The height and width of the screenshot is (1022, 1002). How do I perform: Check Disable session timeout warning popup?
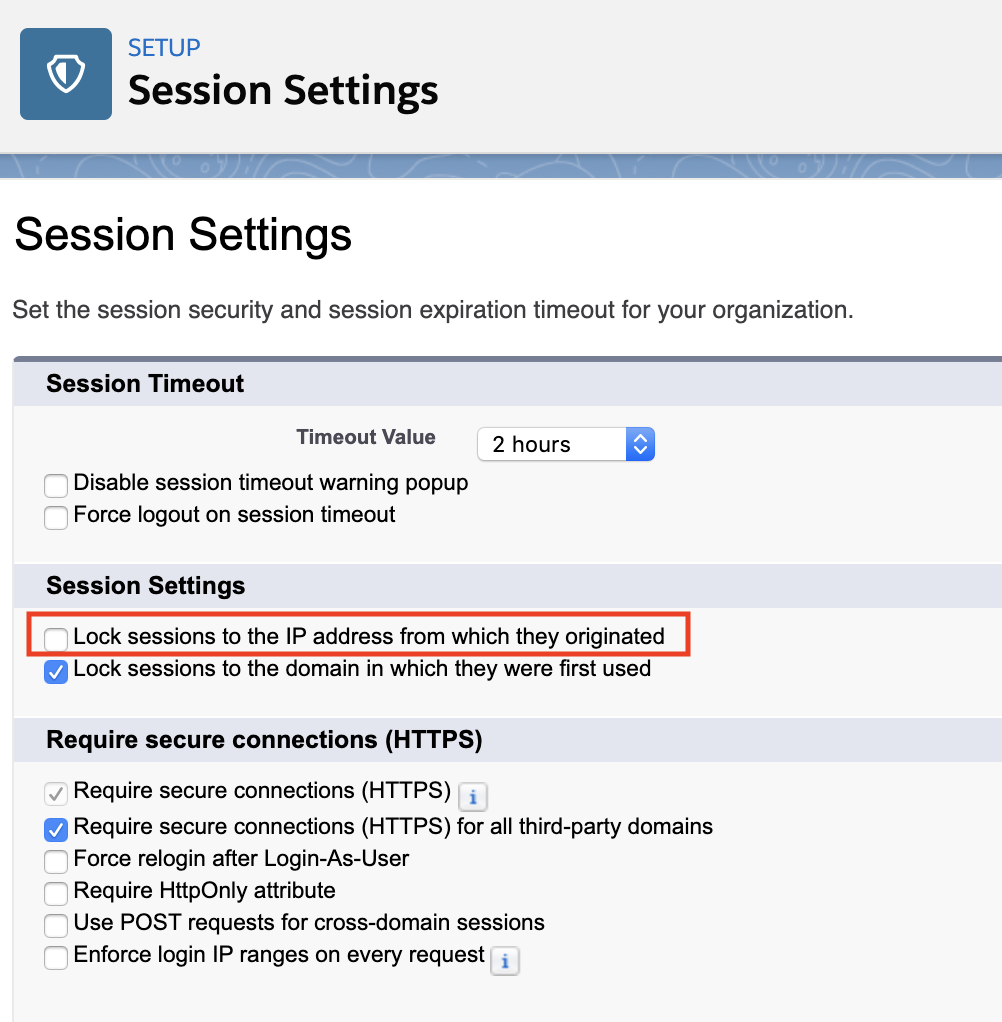(55, 486)
